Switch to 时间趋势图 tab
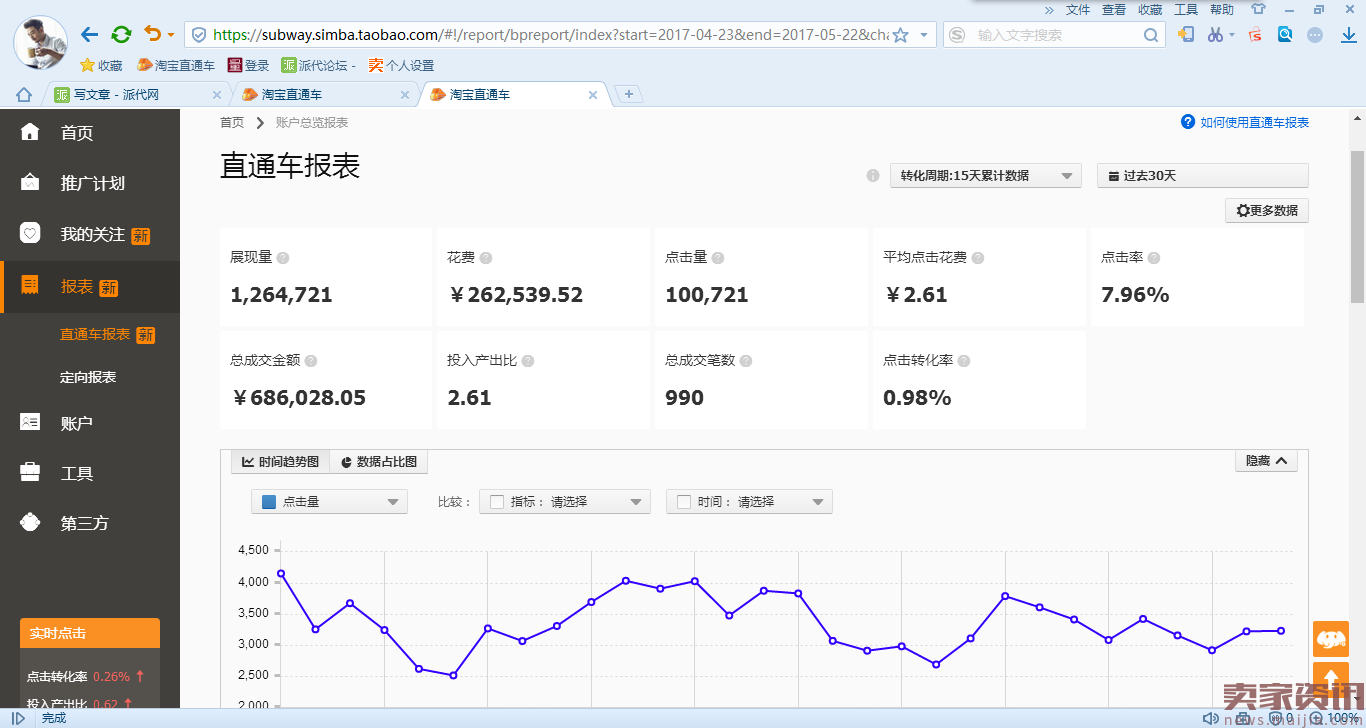Viewport: 1366px width, 728px height. (280, 462)
